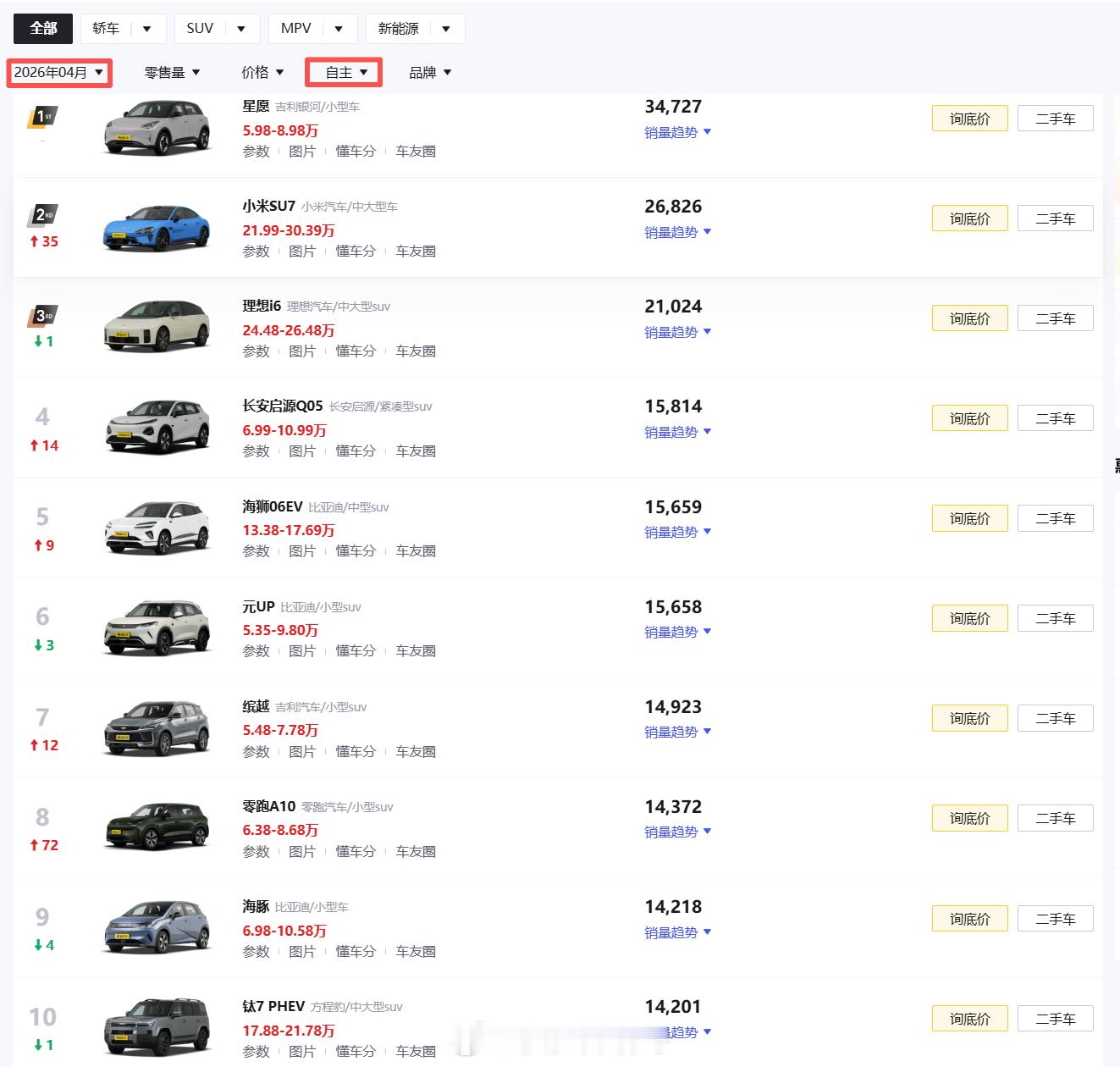The height and width of the screenshot is (1067, 1120).
Task: Click the 小米汽车/中大型车 brand label
Action: point(350,207)
